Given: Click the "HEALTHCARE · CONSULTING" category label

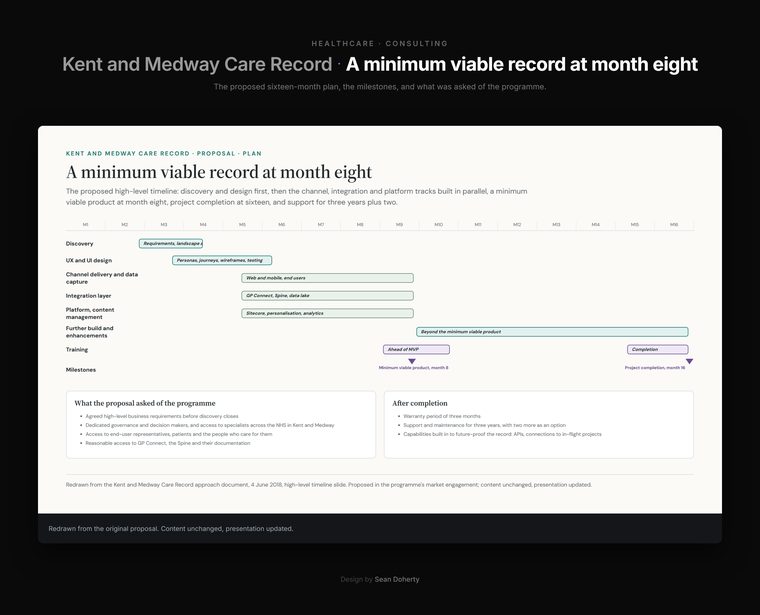Looking at the screenshot, I should tap(380, 44).
